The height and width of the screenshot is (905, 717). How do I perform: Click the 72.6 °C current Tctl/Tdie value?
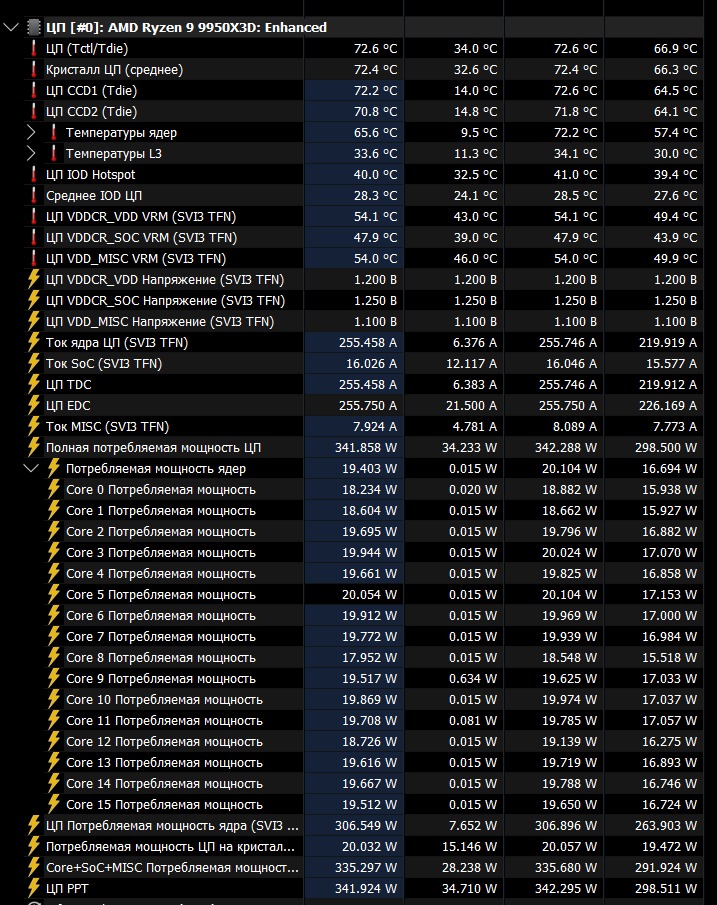point(376,48)
